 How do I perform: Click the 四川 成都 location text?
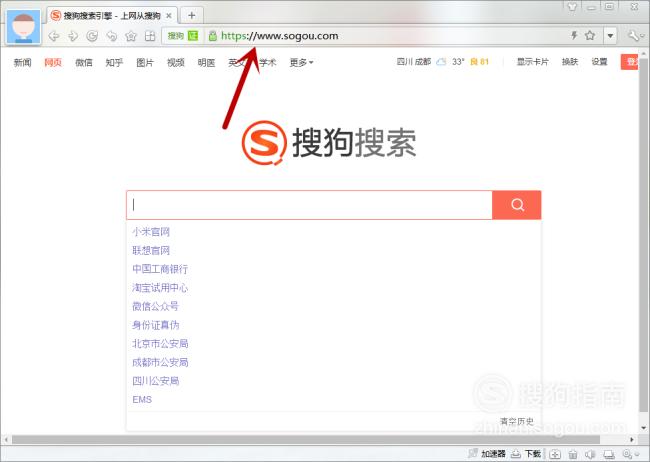[414, 62]
